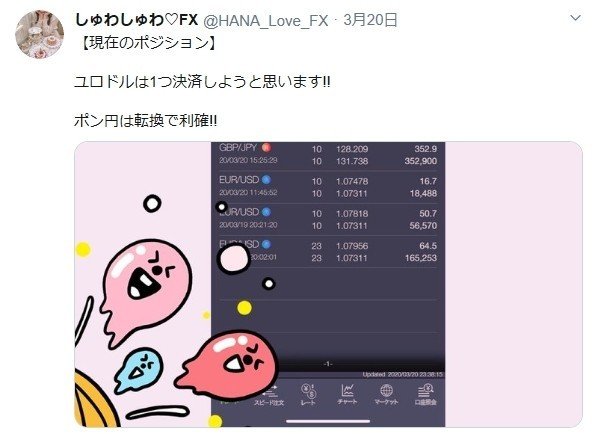Viewport: 594px width, 434px height.
Task: Click the blue buy badge on first EUR/USD
Action: coord(266,180)
